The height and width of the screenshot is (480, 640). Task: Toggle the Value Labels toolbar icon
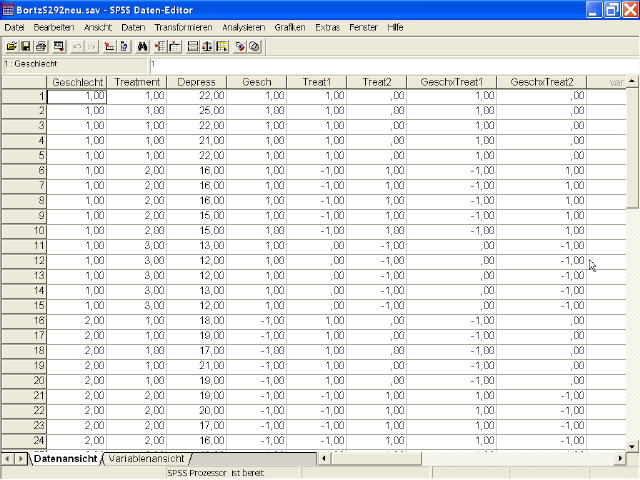[x=241, y=47]
